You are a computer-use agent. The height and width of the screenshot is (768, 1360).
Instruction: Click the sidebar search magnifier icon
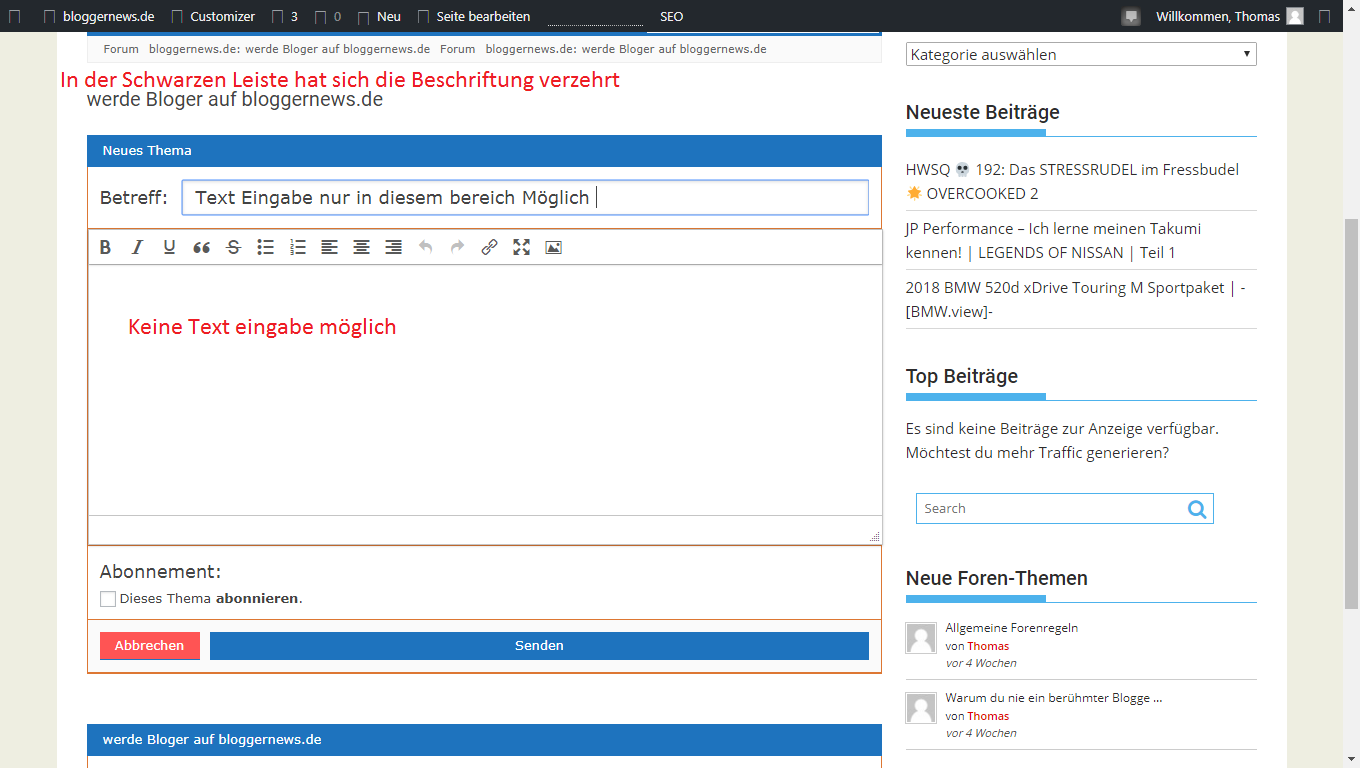point(1197,509)
